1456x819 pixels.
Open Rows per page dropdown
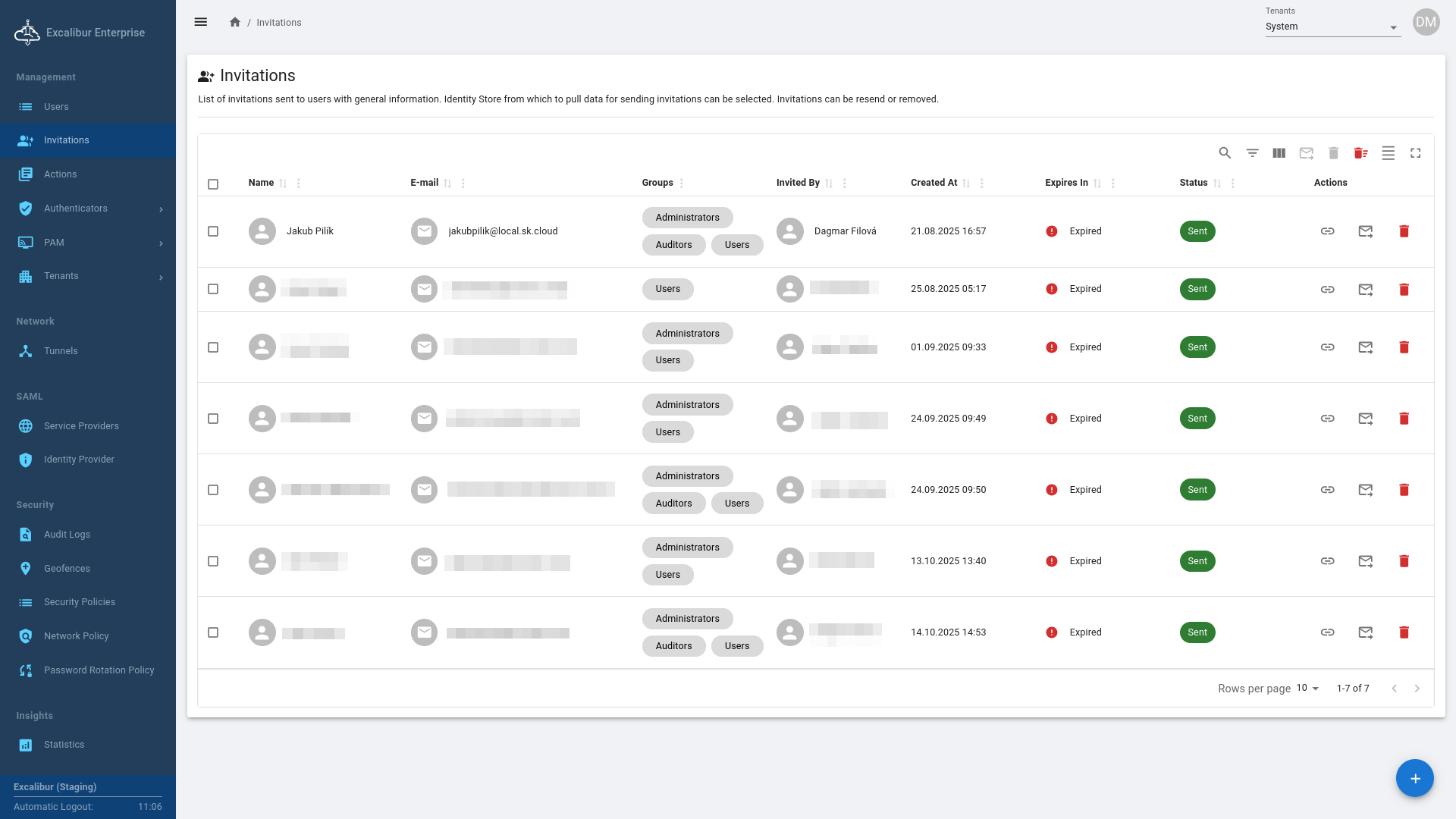[1307, 688]
